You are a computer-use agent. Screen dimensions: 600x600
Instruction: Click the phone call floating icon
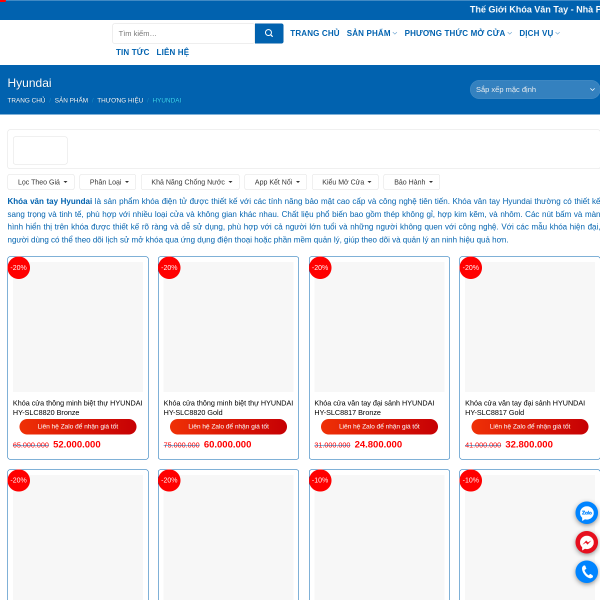(x=587, y=572)
